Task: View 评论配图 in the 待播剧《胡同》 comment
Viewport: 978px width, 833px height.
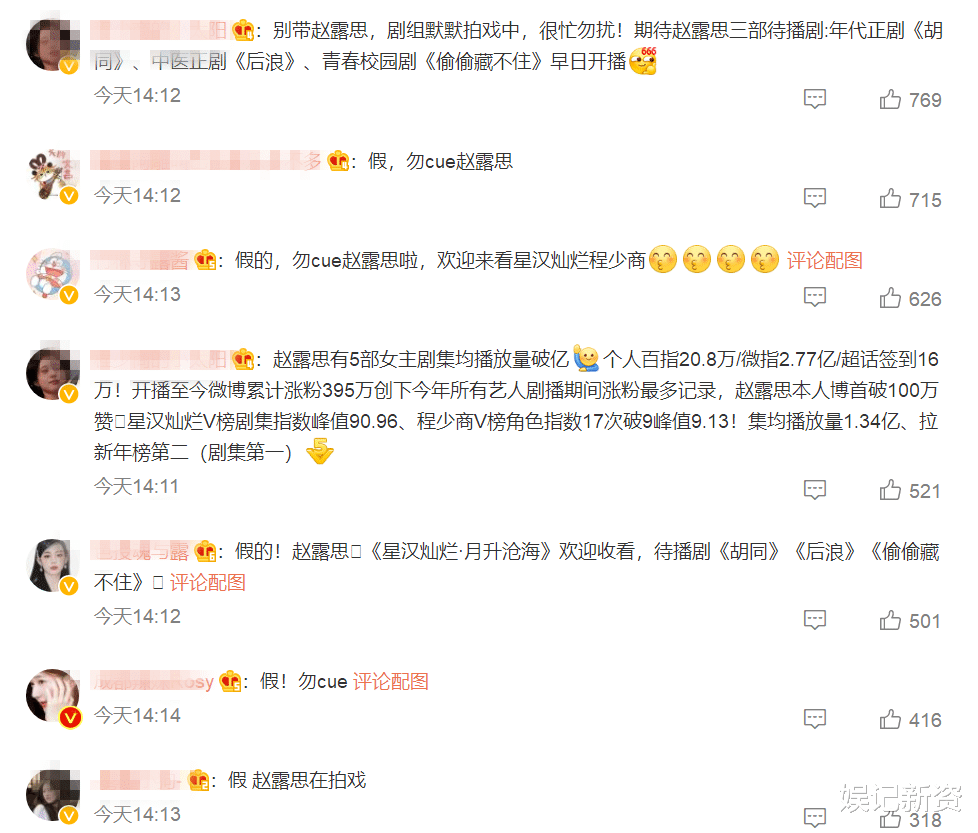Action: point(208,582)
